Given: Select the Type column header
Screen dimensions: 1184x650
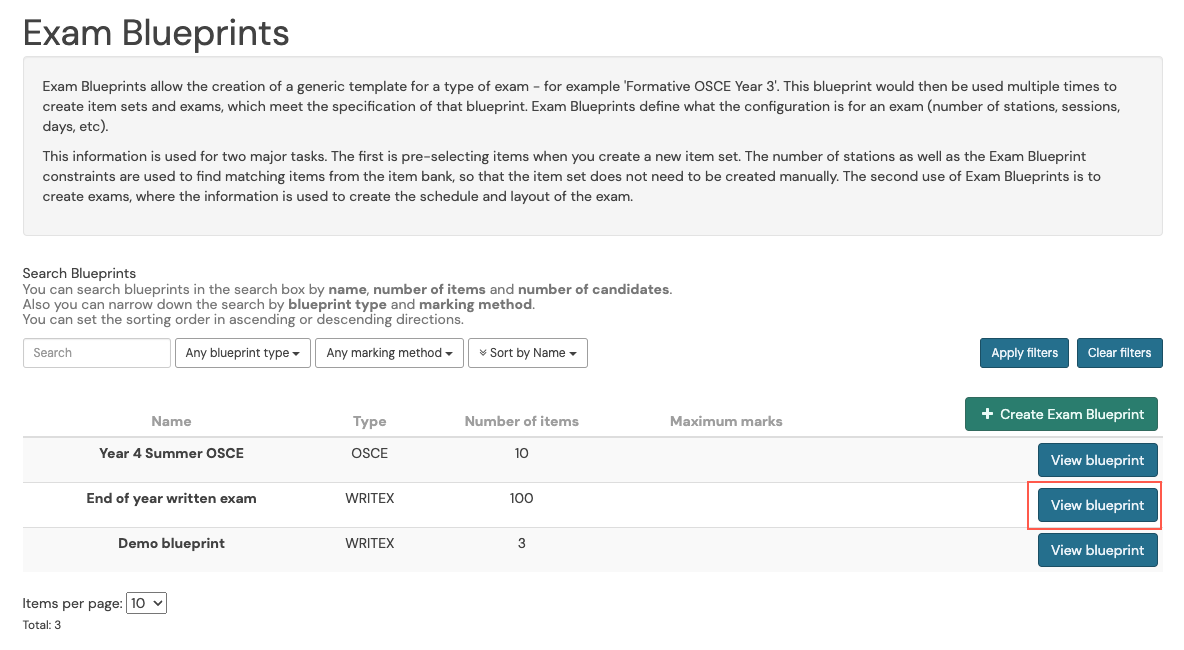Looking at the screenshot, I should click(369, 421).
